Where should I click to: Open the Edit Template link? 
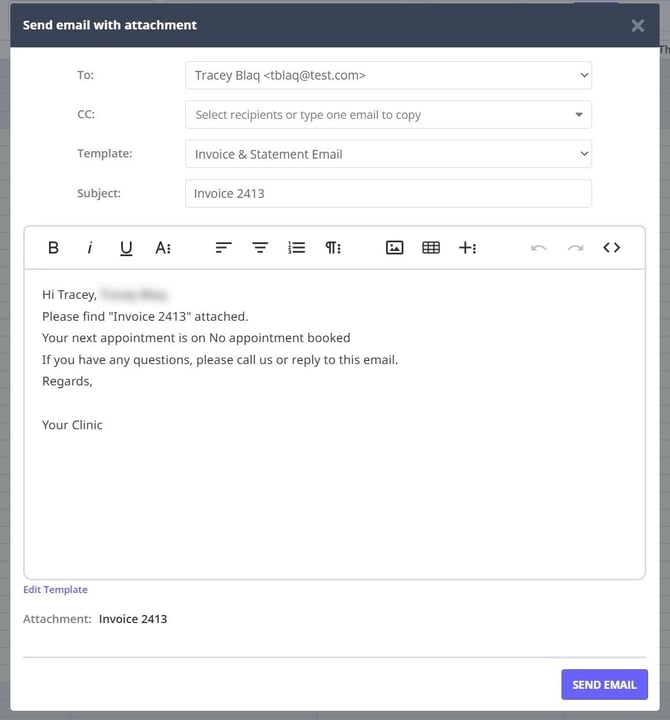pos(56,590)
